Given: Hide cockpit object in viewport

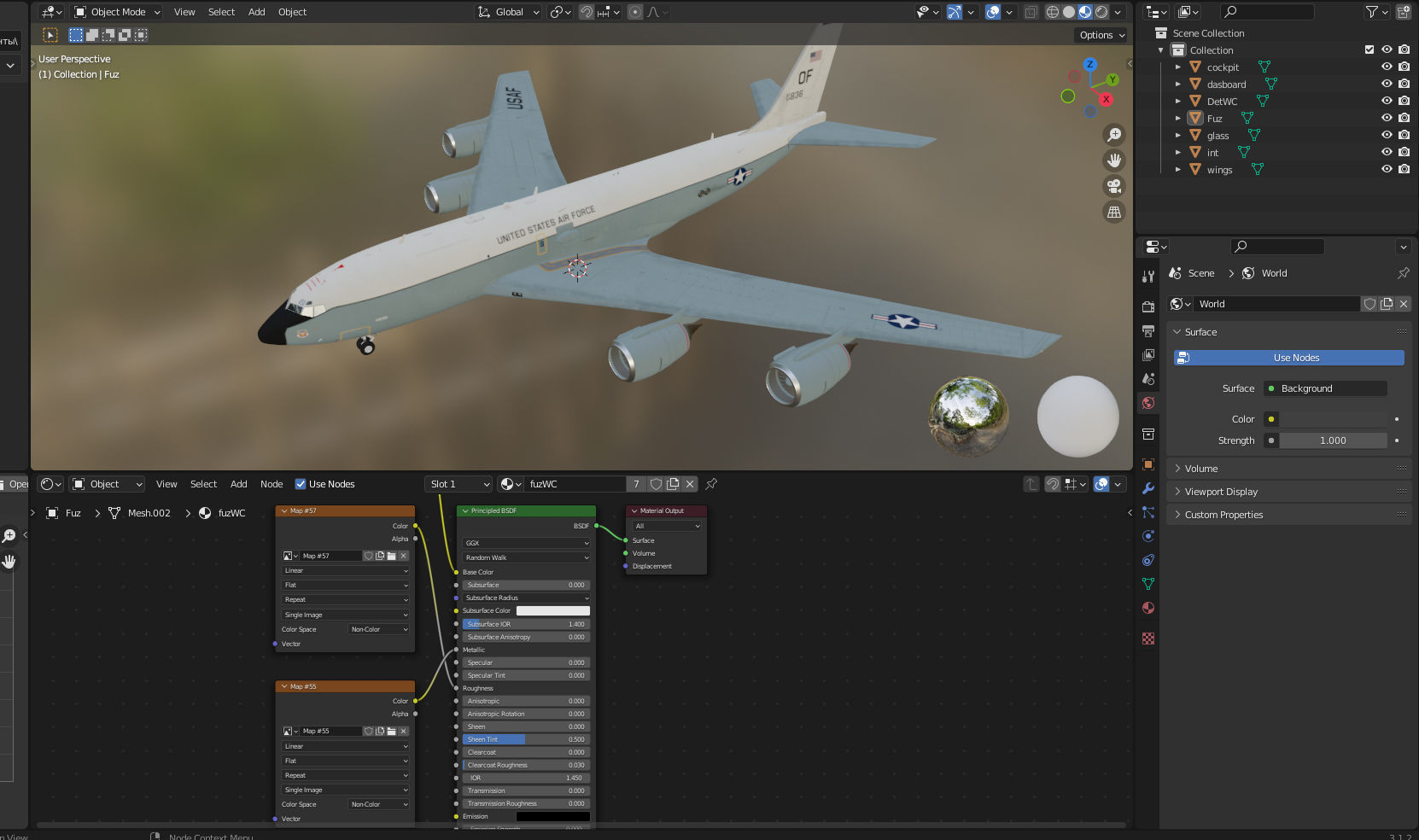Looking at the screenshot, I should [x=1387, y=67].
